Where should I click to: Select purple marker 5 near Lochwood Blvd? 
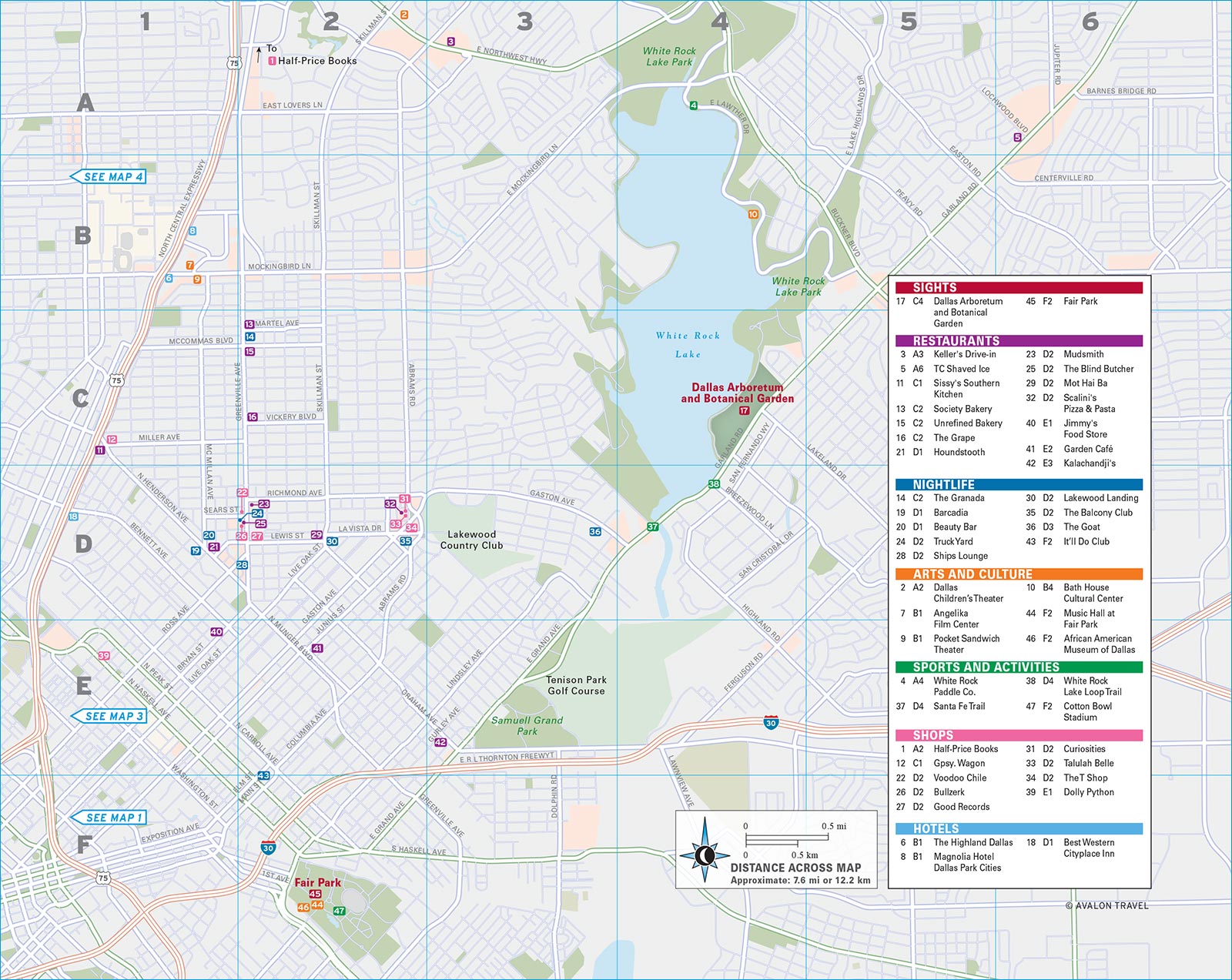pos(1017,137)
